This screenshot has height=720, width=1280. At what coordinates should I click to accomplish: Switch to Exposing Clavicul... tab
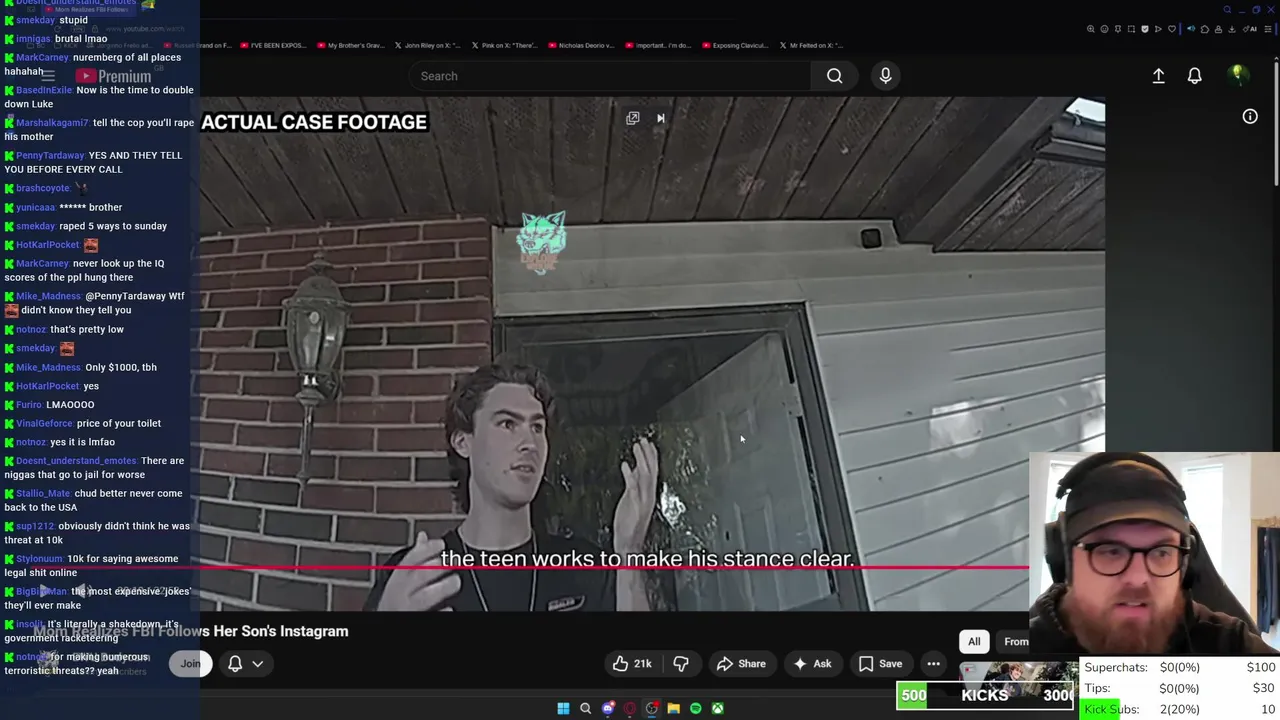(735, 45)
